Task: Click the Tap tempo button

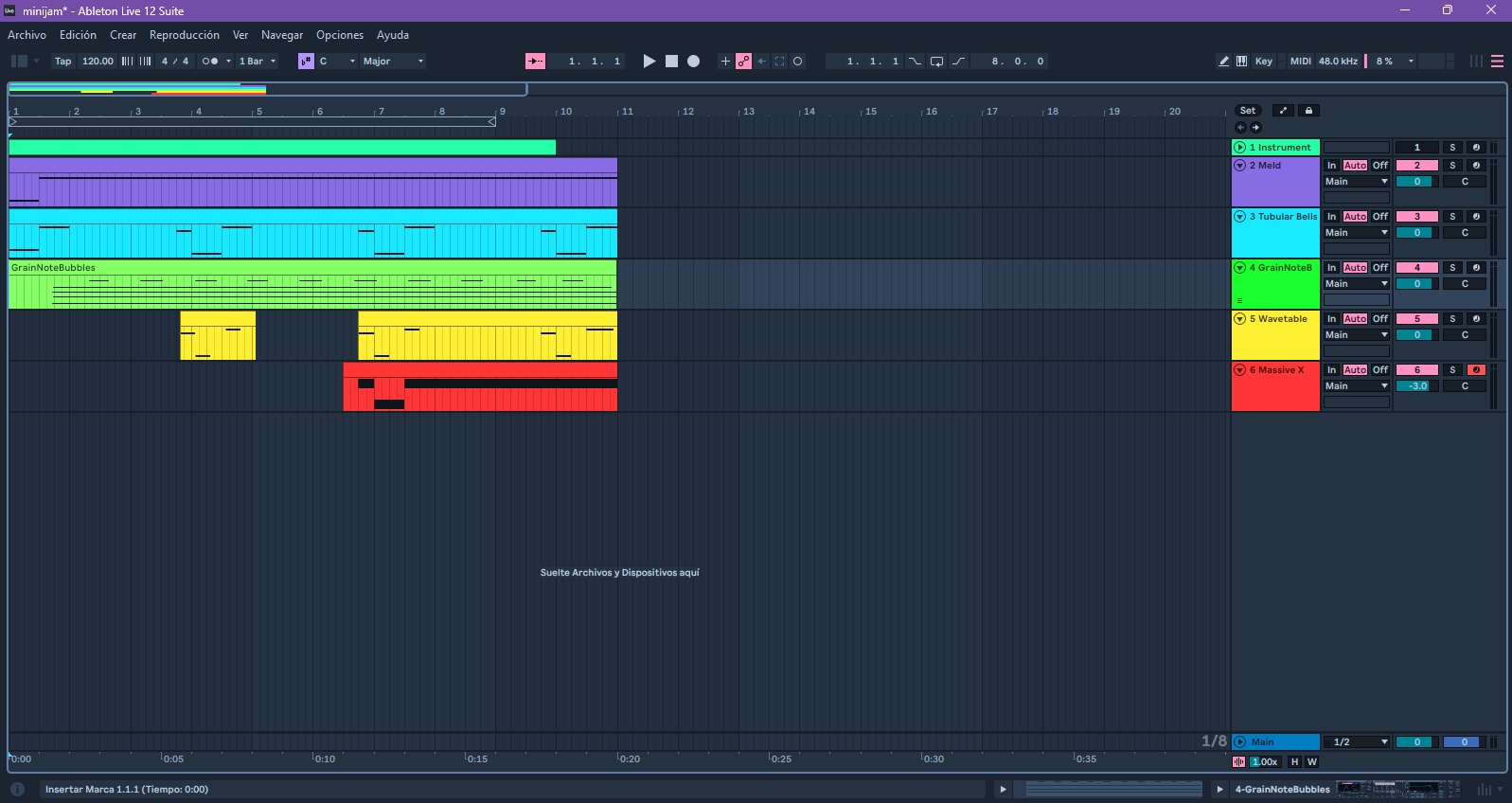Action: [x=62, y=62]
